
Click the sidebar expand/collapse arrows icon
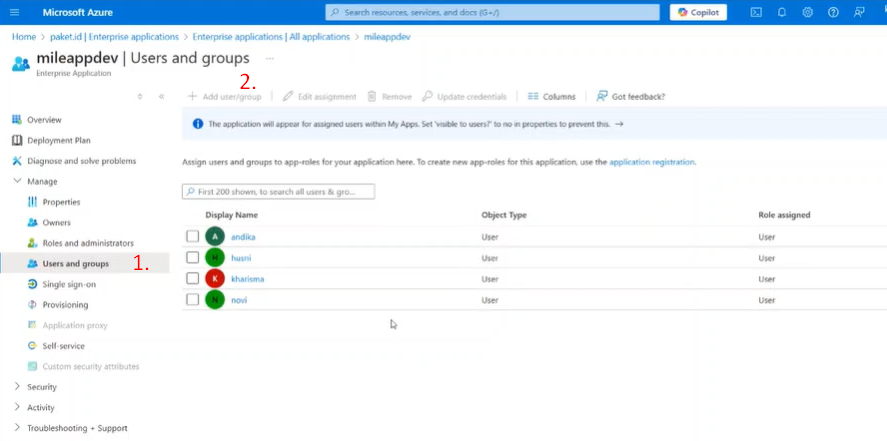(x=140, y=97)
